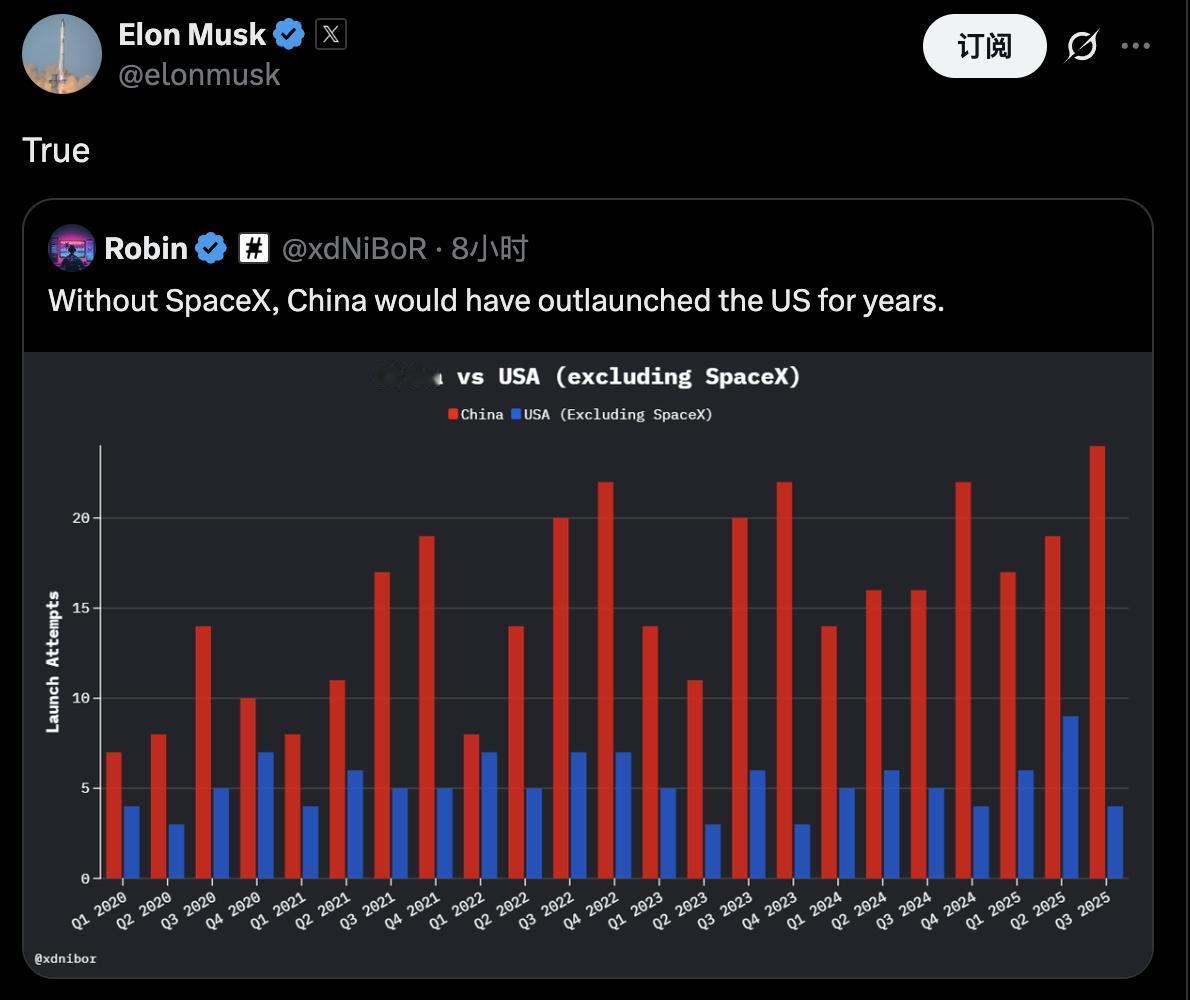This screenshot has height=1000, width=1190.
Task: Click Robin's profile avatar in quoted post
Action: (x=72, y=248)
